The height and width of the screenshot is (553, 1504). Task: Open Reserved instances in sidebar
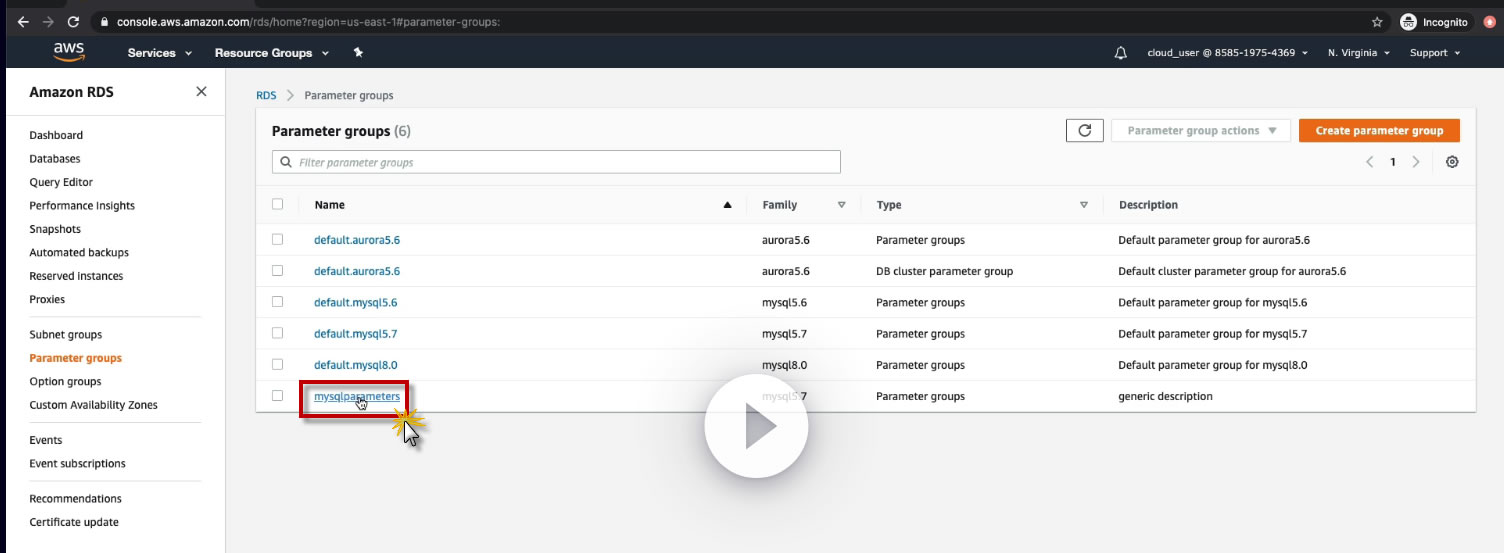(76, 276)
